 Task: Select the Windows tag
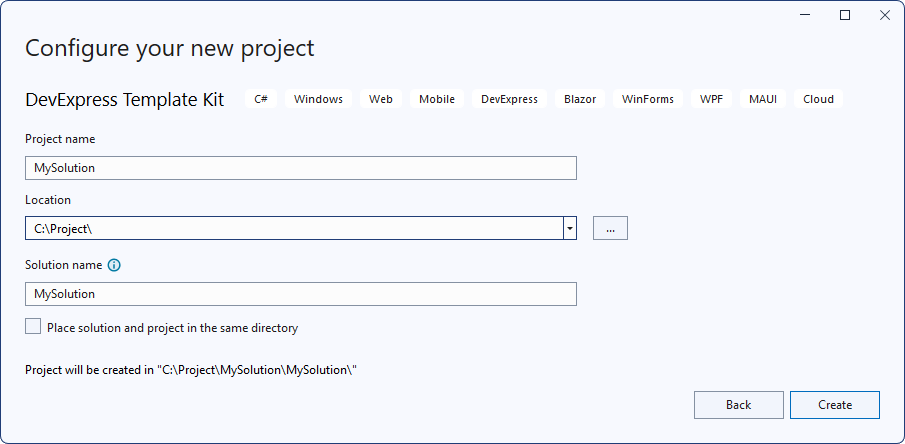point(318,99)
